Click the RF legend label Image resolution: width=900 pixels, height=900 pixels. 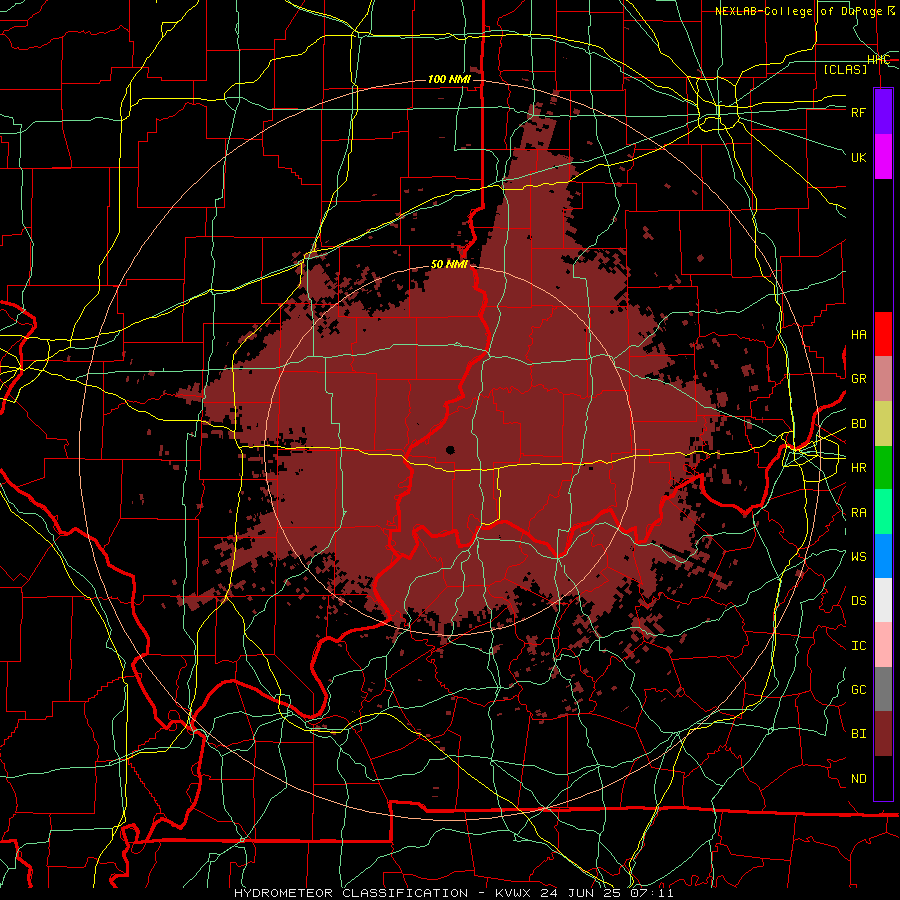(859, 112)
